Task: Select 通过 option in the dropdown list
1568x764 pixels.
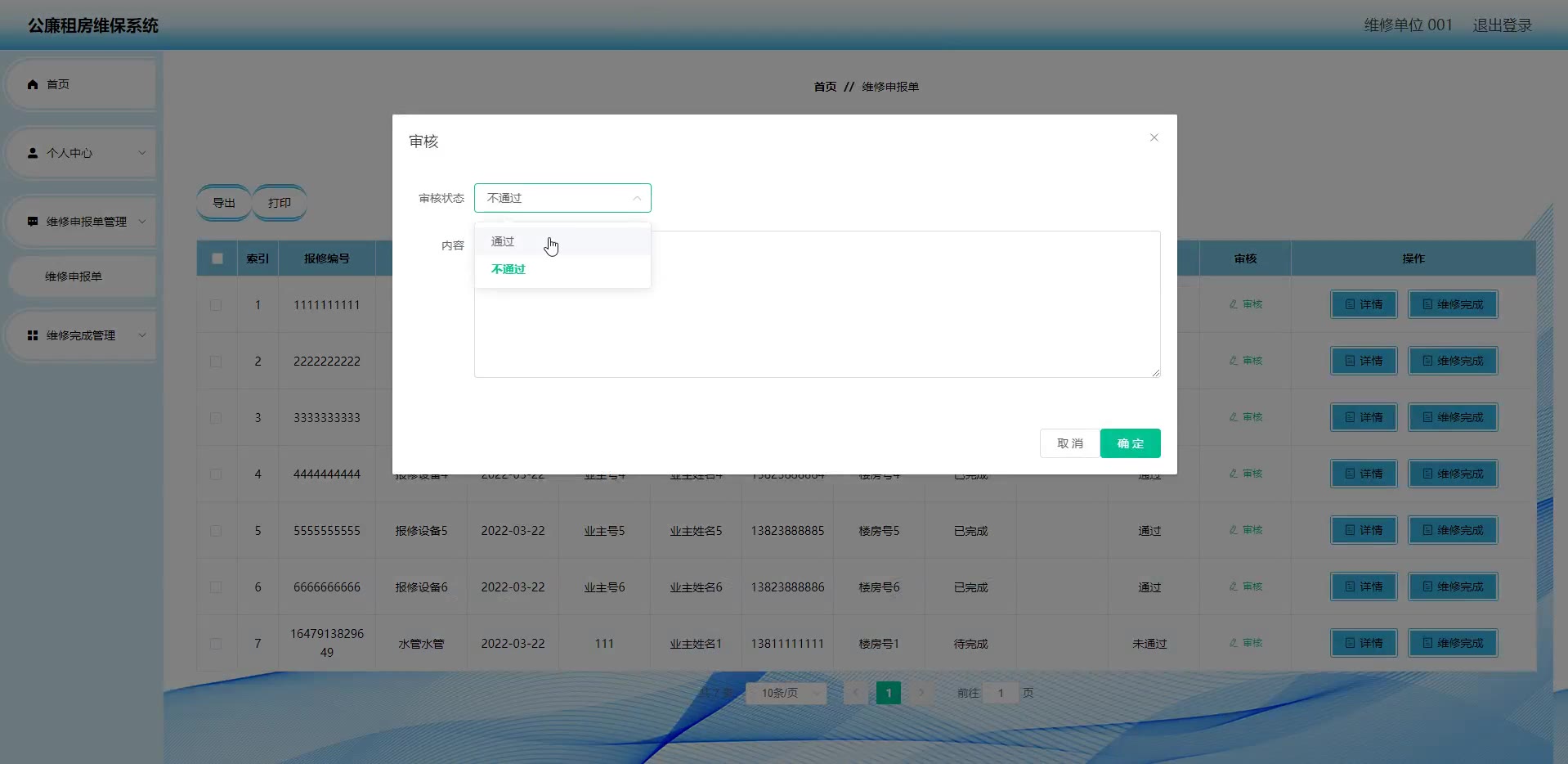Action: (503, 241)
